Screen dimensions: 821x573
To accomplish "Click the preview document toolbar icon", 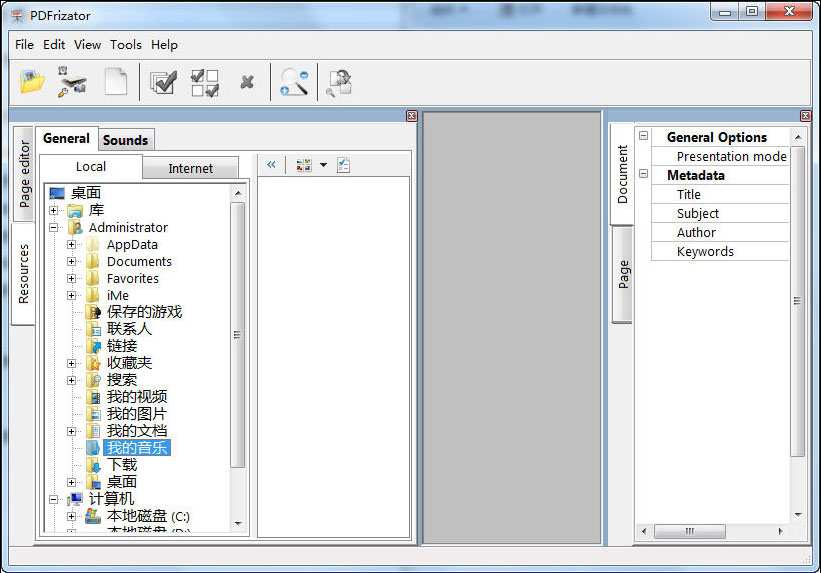I will pos(339,83).
